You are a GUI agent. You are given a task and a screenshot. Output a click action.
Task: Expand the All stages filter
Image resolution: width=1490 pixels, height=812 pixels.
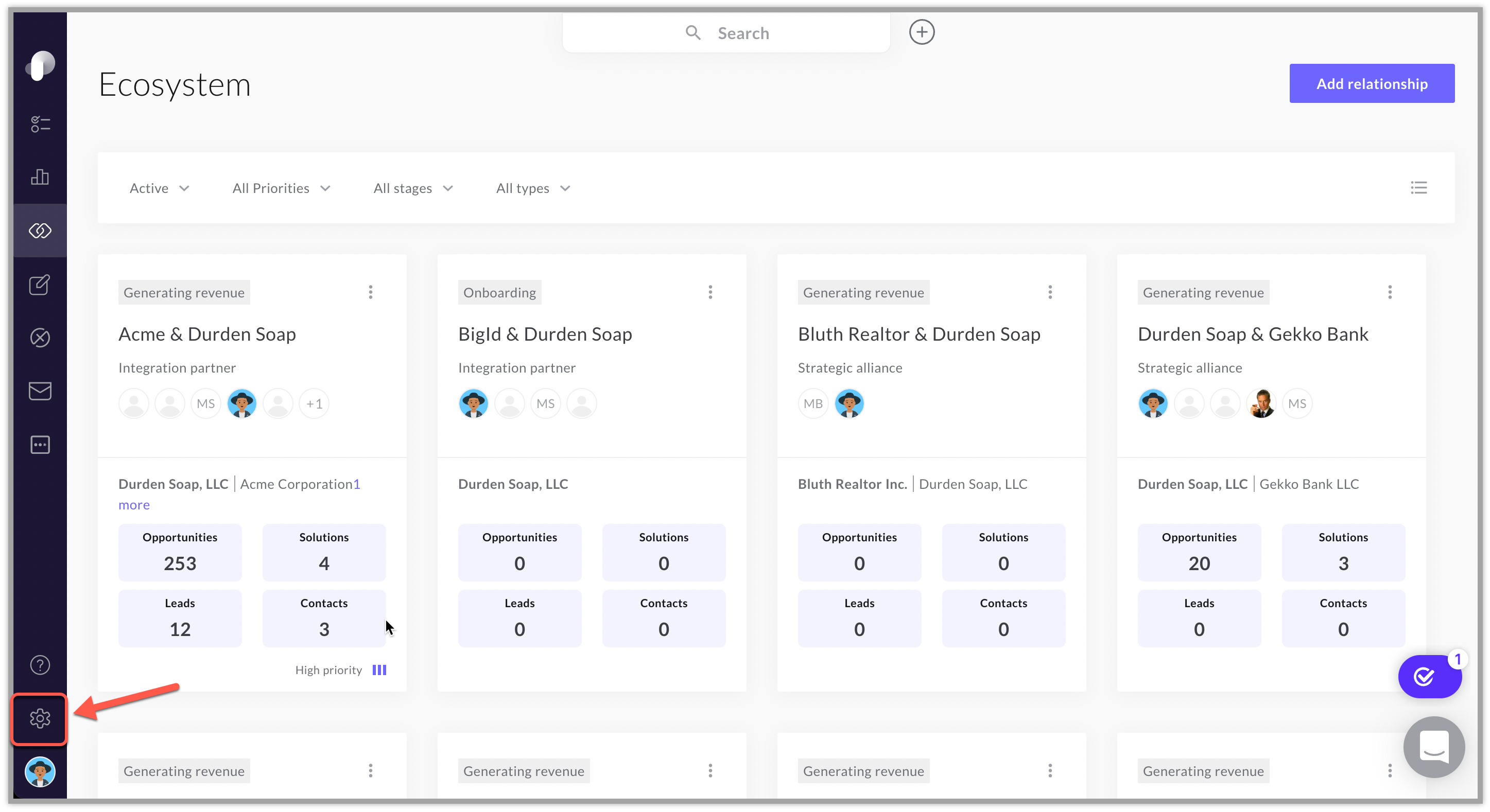point(413,188)
